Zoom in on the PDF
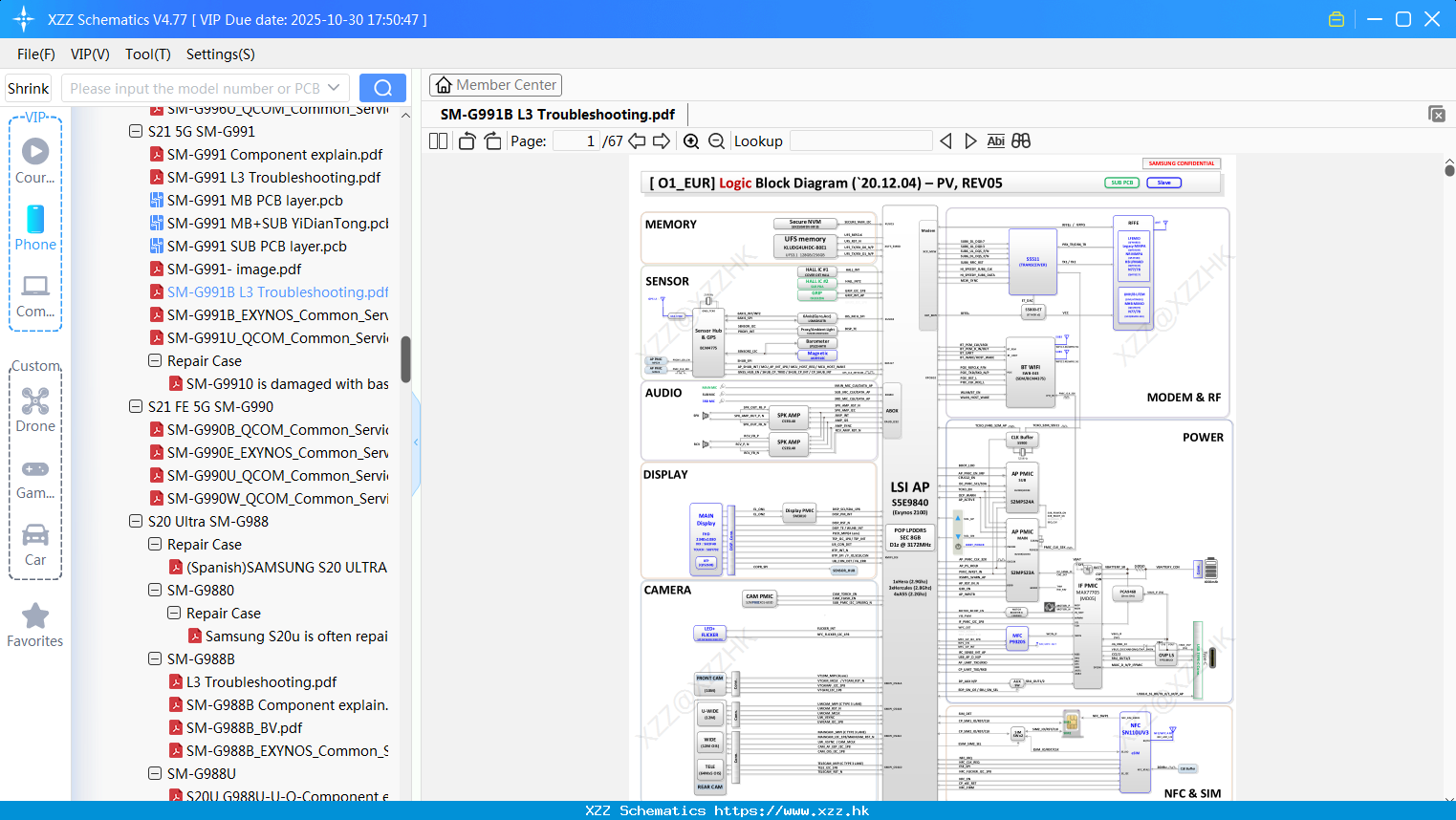The height and width of the screenshot is (820, 1456). [691, 141]
